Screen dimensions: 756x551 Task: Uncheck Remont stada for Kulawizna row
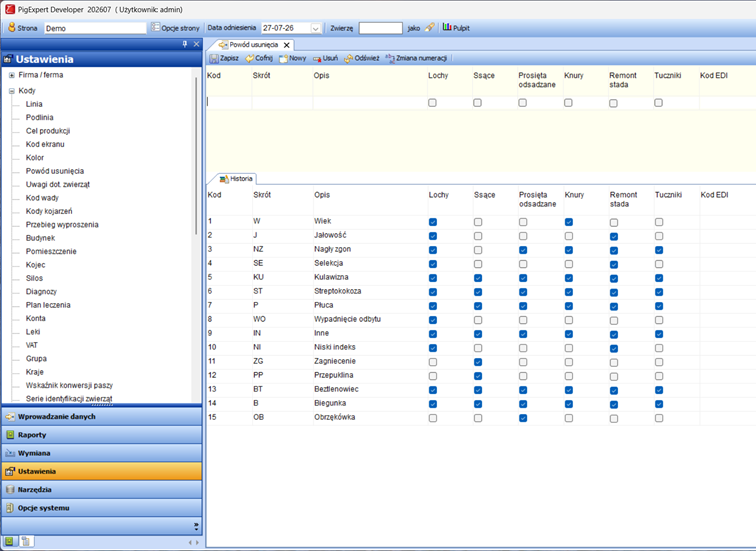pos(614,279)
